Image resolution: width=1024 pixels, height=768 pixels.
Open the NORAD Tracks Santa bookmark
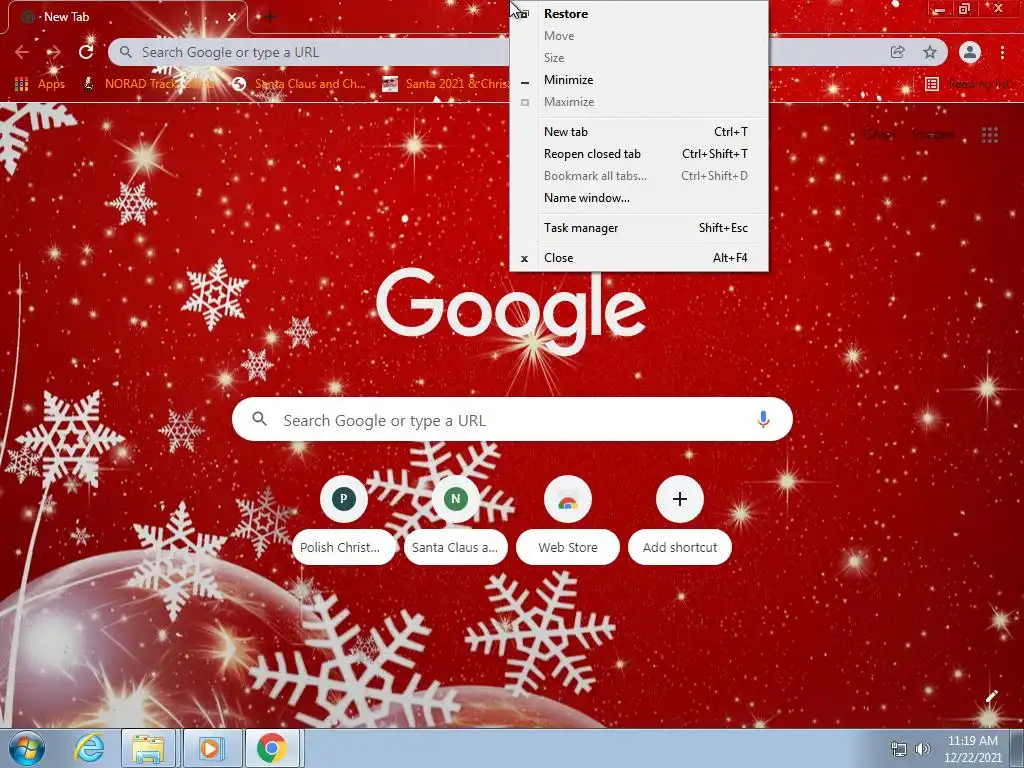tap(150, 84)
